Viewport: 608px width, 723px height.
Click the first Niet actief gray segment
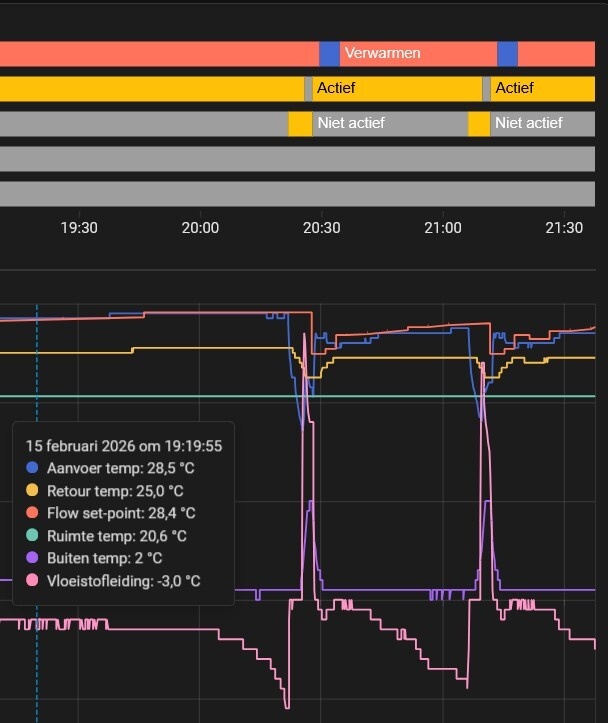tap(390, 124)
